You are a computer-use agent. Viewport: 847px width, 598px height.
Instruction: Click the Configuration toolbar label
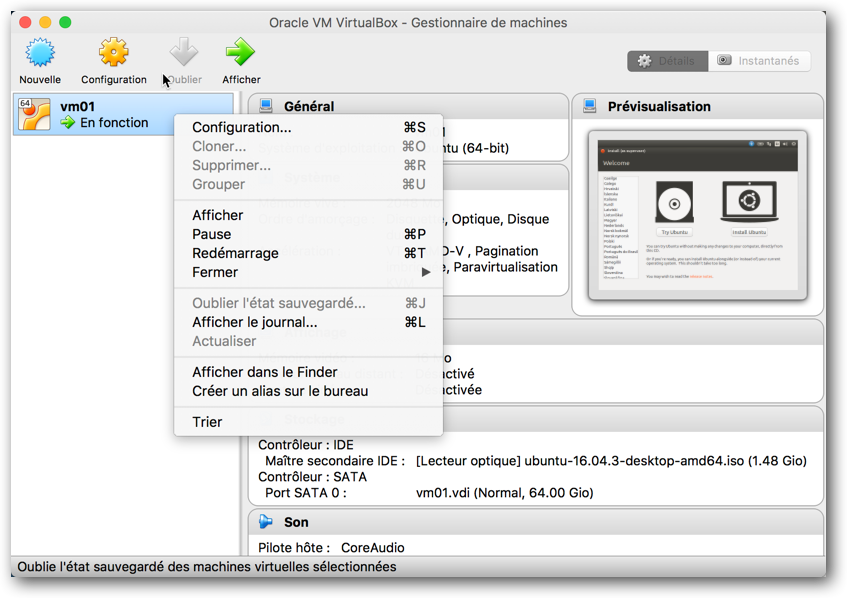click(113, 79)
